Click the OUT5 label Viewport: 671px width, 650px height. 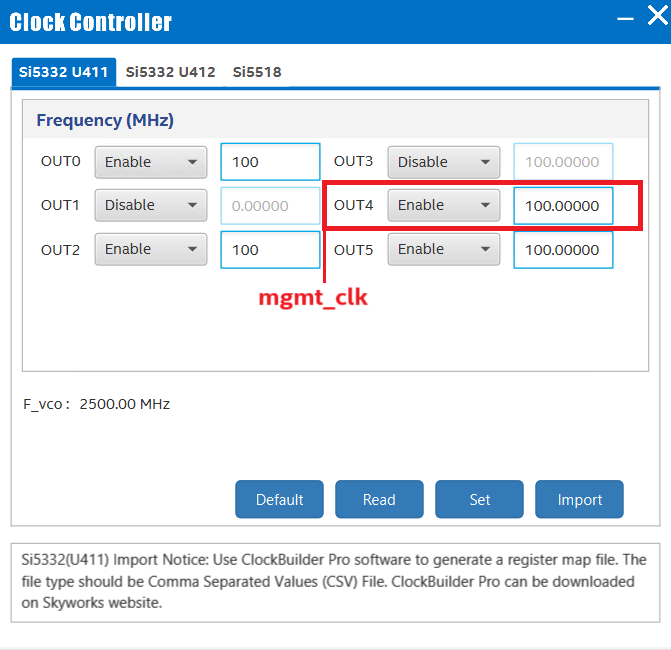pyautogui.click(x=353, y=250)
